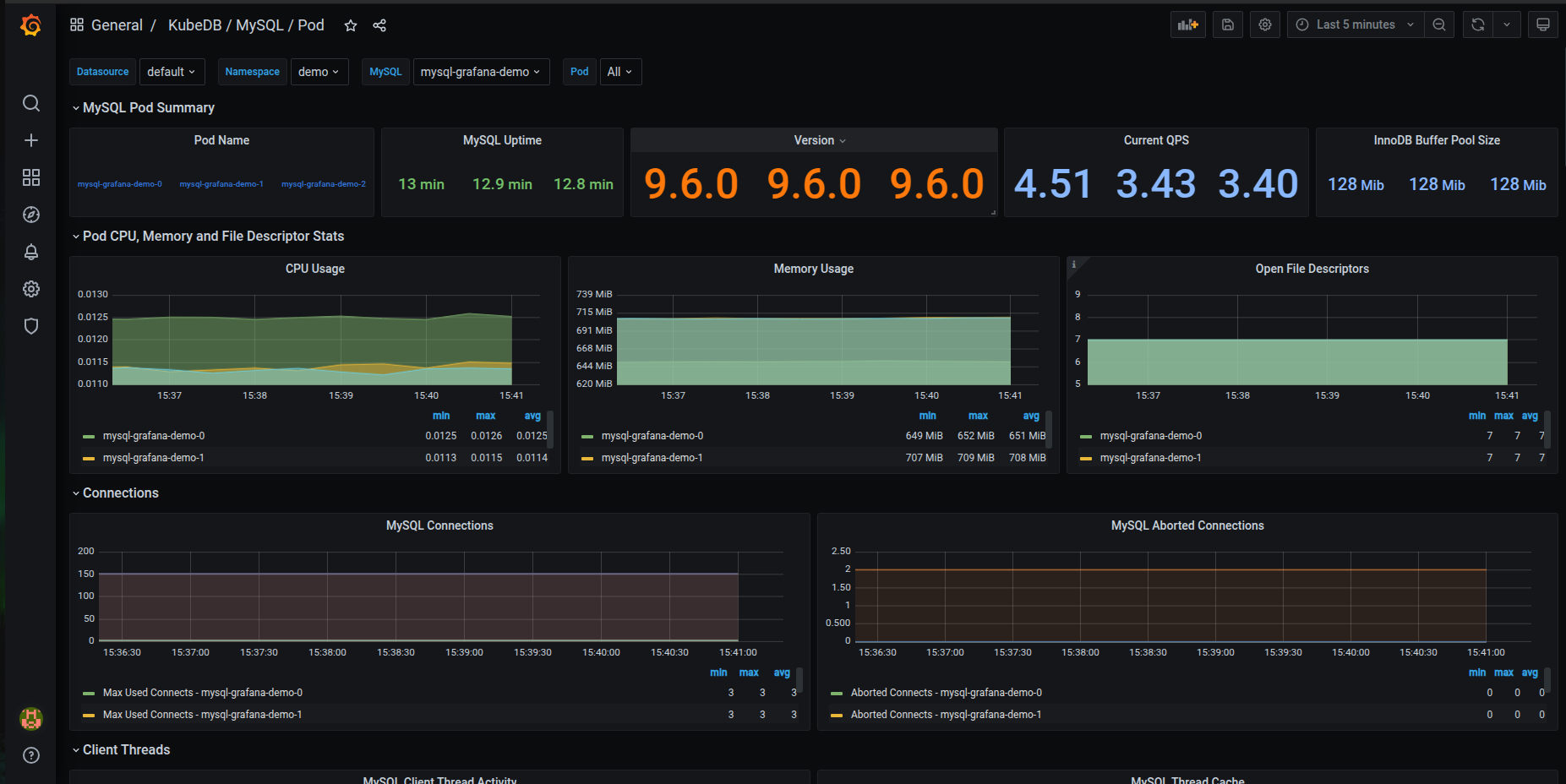
Task: Click the Create plus icon in sidebar
Action: coord(31,140)
